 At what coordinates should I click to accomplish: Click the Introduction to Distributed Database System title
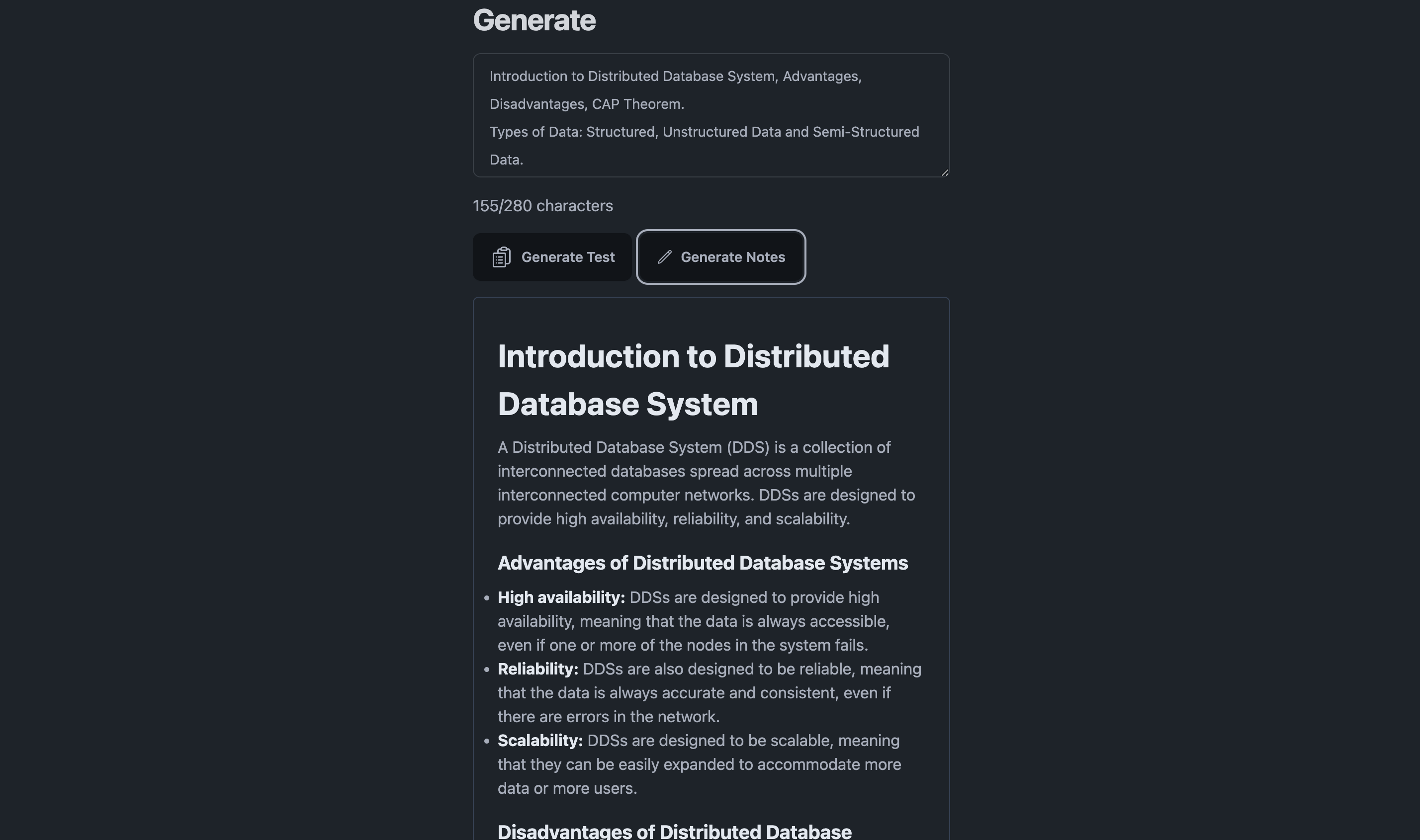693,380
